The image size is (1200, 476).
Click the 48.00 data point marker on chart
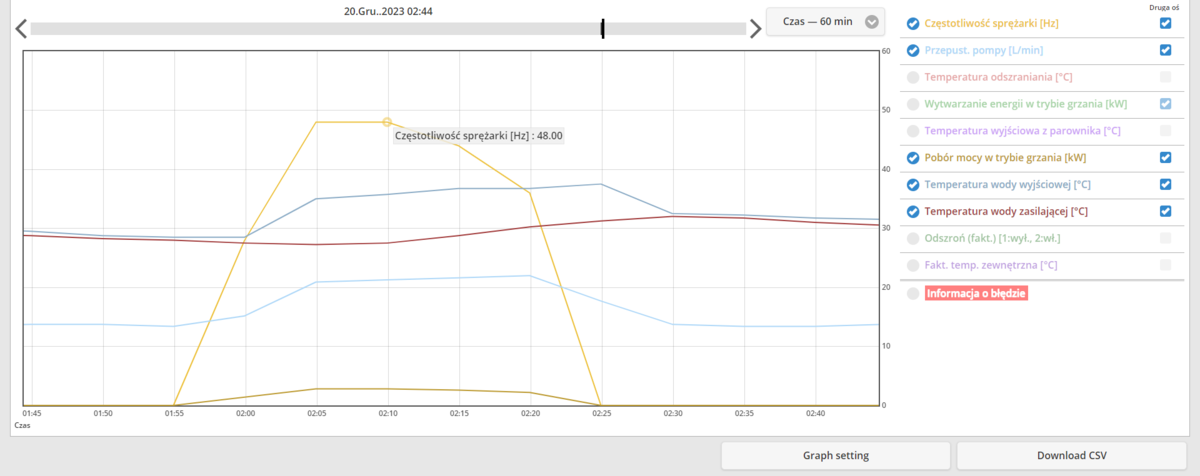[387, 122]
